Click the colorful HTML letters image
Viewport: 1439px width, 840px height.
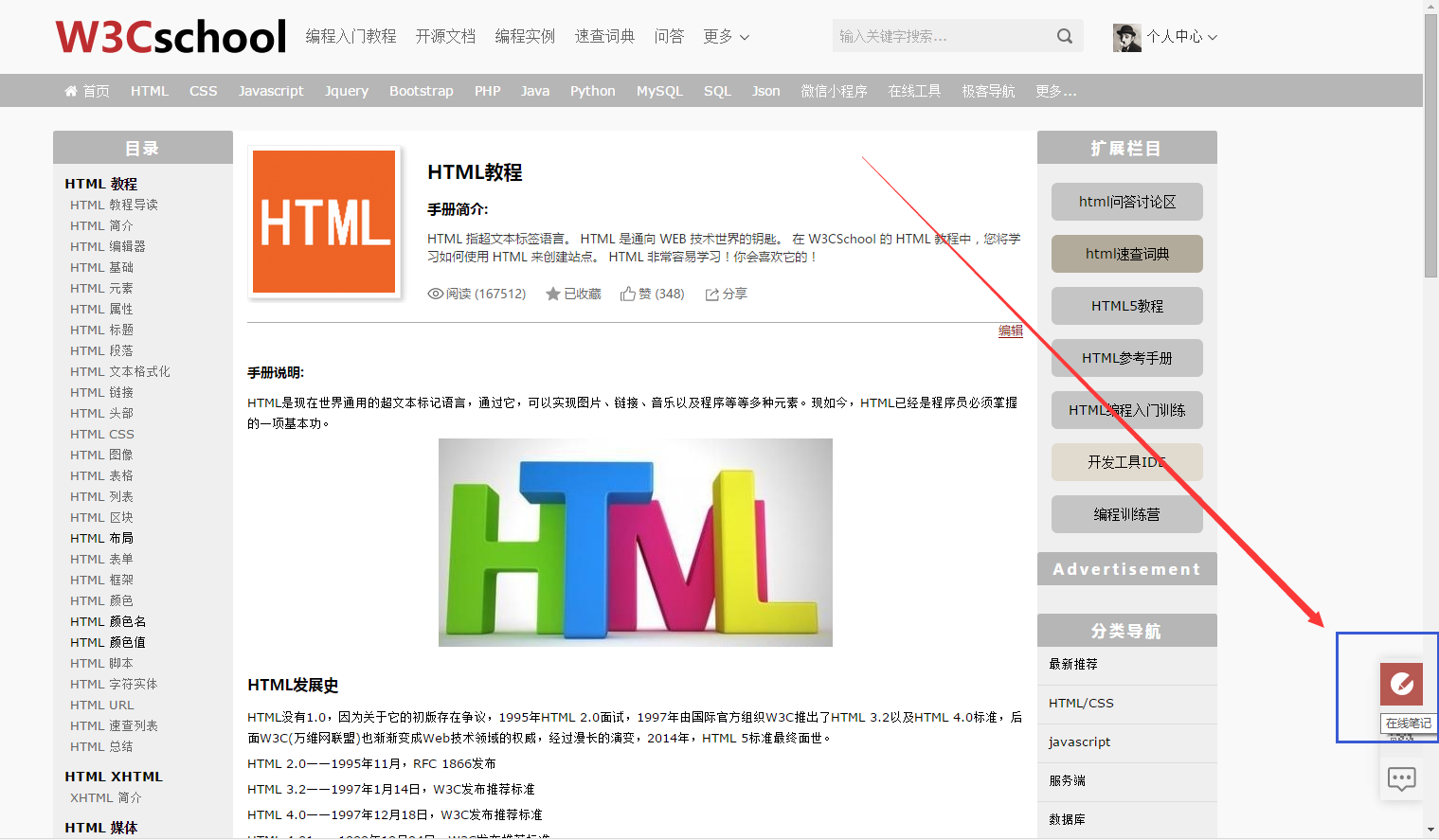tap(635, 543)
